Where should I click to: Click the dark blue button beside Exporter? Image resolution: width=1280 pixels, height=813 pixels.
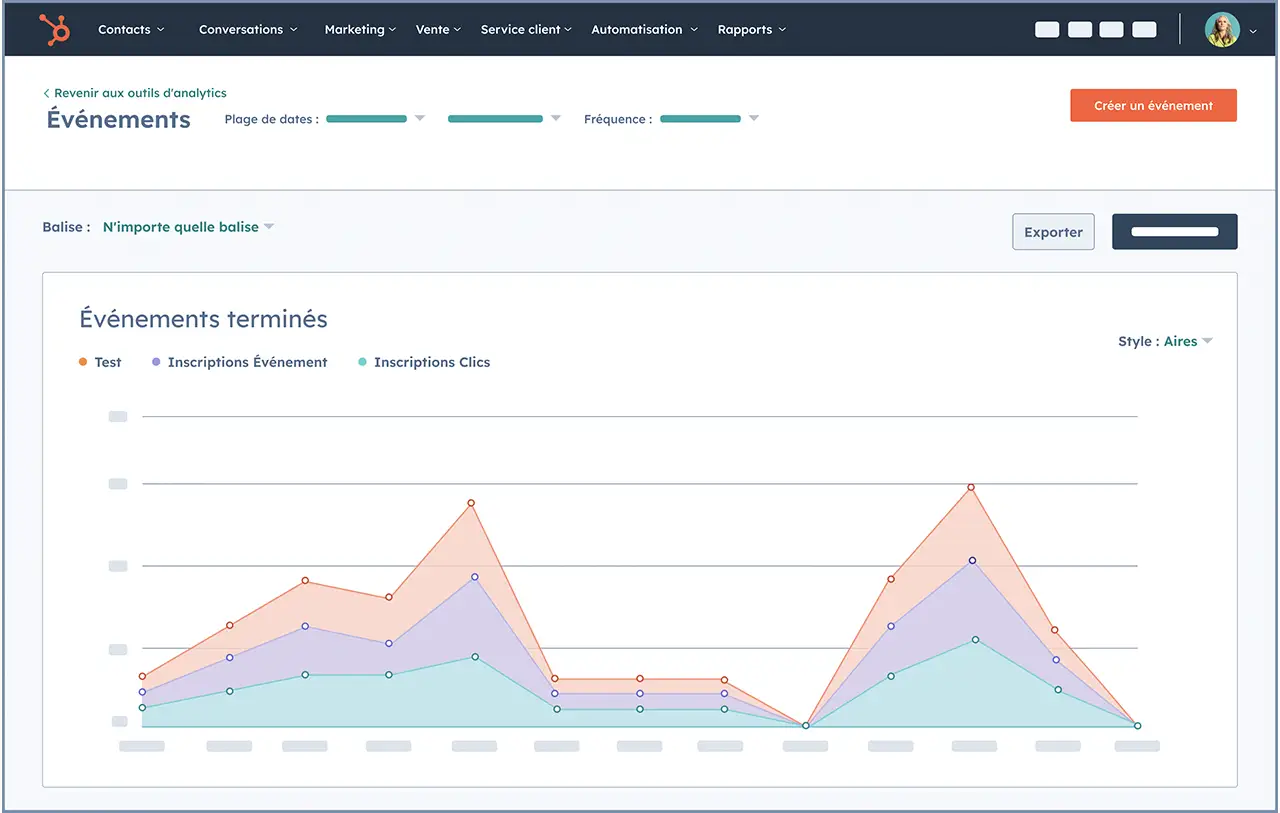coord(1174,232)
